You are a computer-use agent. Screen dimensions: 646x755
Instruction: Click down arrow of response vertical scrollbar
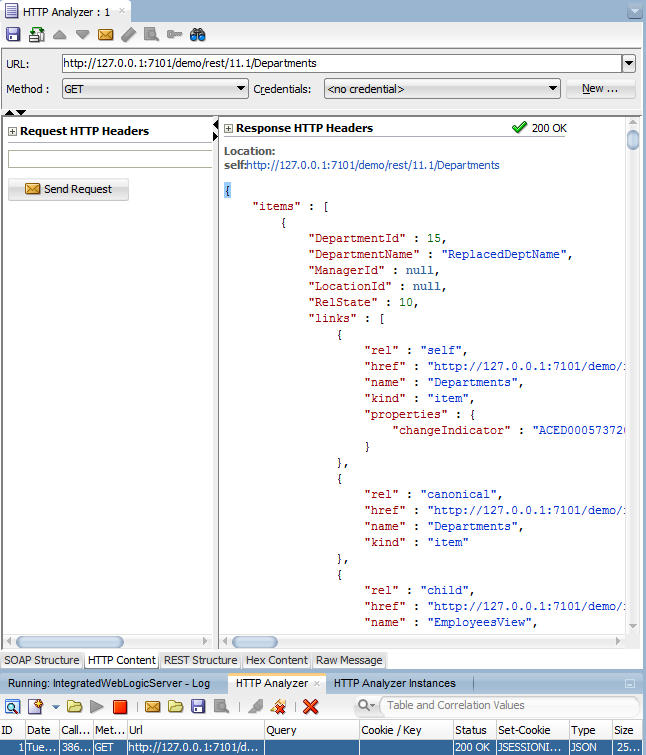[x=633, y=626]
